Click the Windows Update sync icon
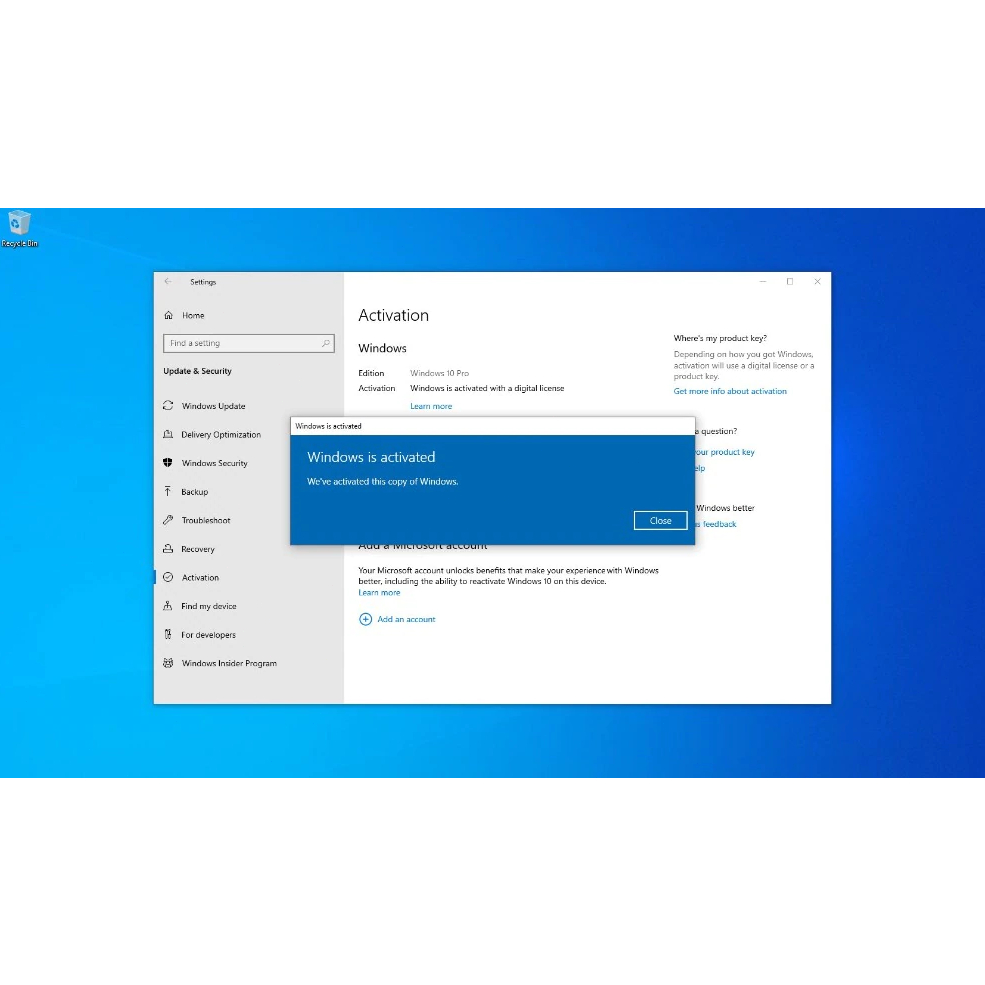This screenshot has height=985, width=985. pos(168,406)
